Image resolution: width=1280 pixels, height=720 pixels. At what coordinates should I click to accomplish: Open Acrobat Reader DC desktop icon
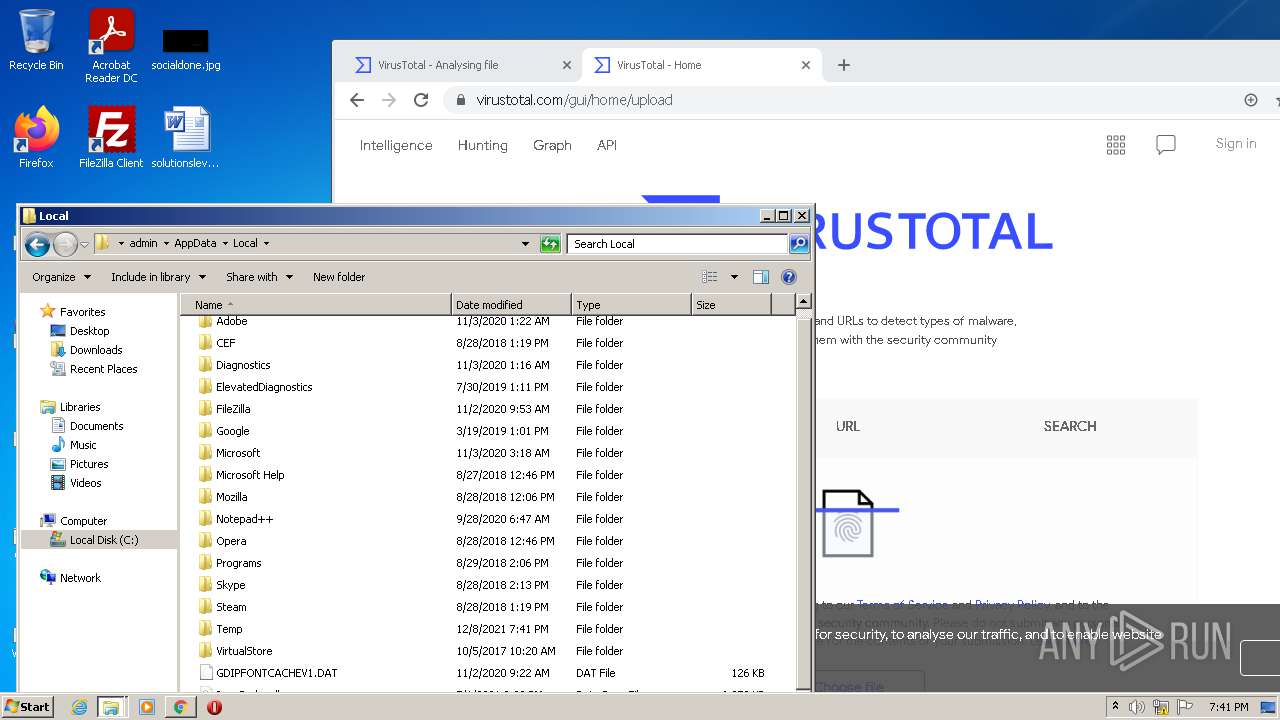111,45
